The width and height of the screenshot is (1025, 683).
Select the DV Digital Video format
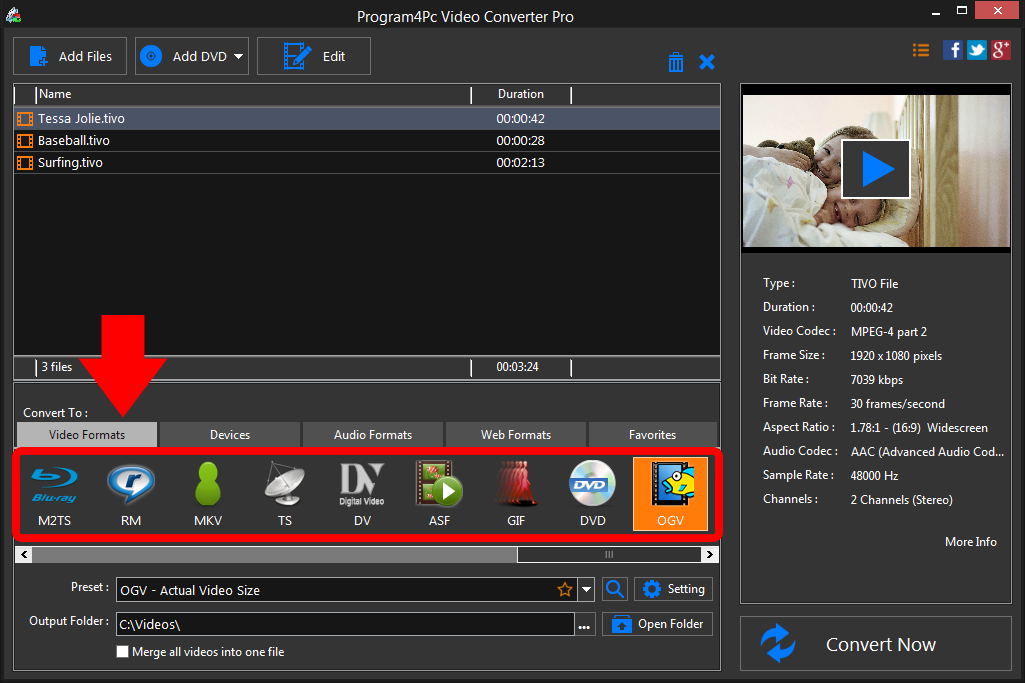click(x=362, y=493)
